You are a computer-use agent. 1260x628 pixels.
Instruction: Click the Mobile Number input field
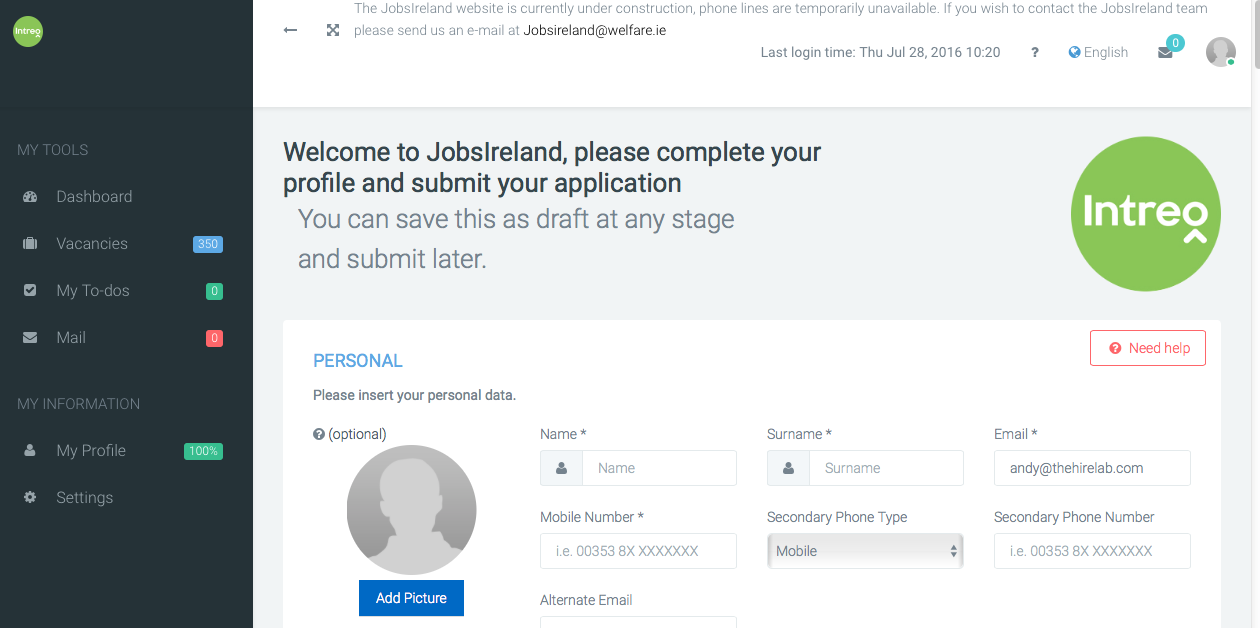pyautogui.click(x=638, y=551)
